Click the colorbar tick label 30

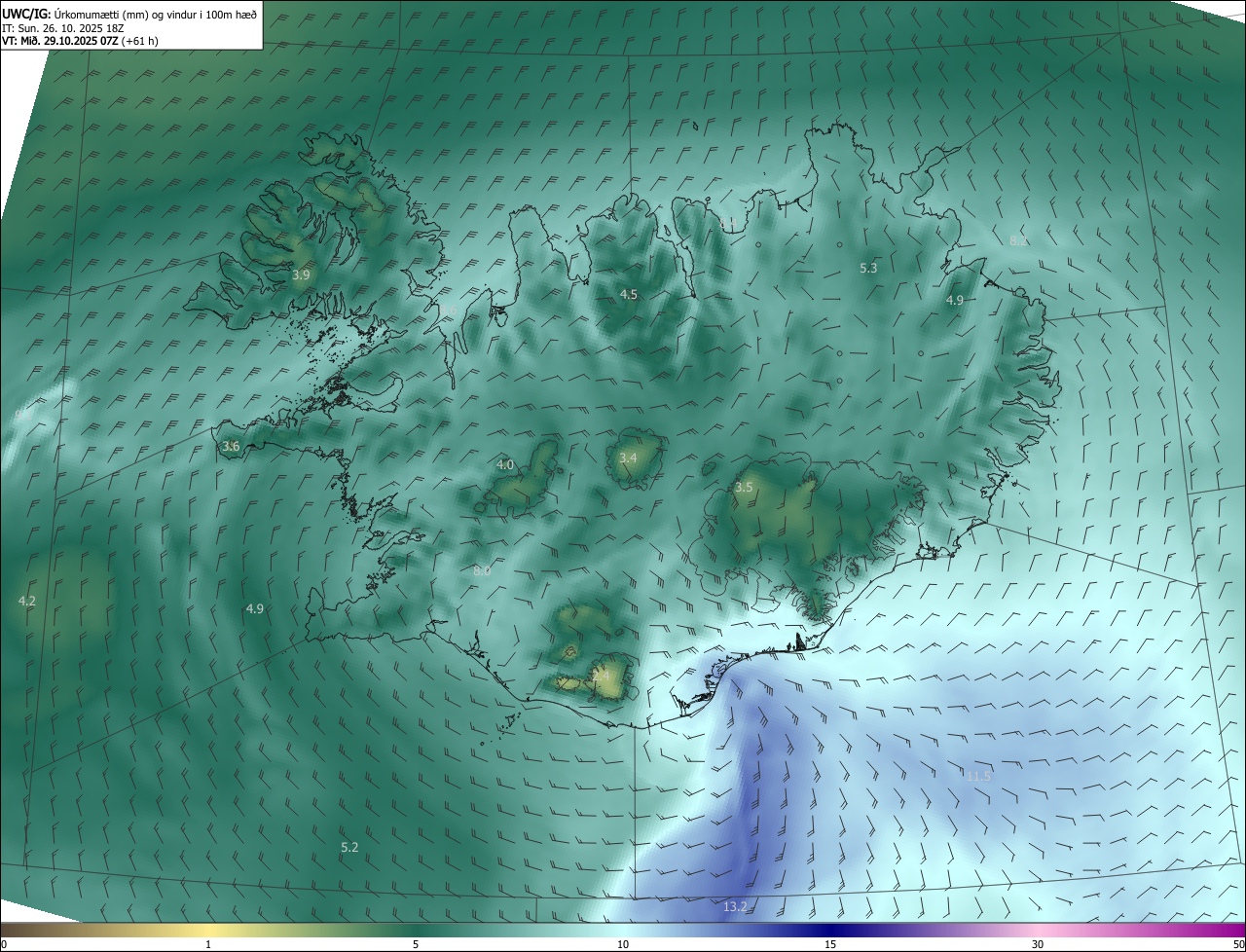click(x=1038, y=944)
